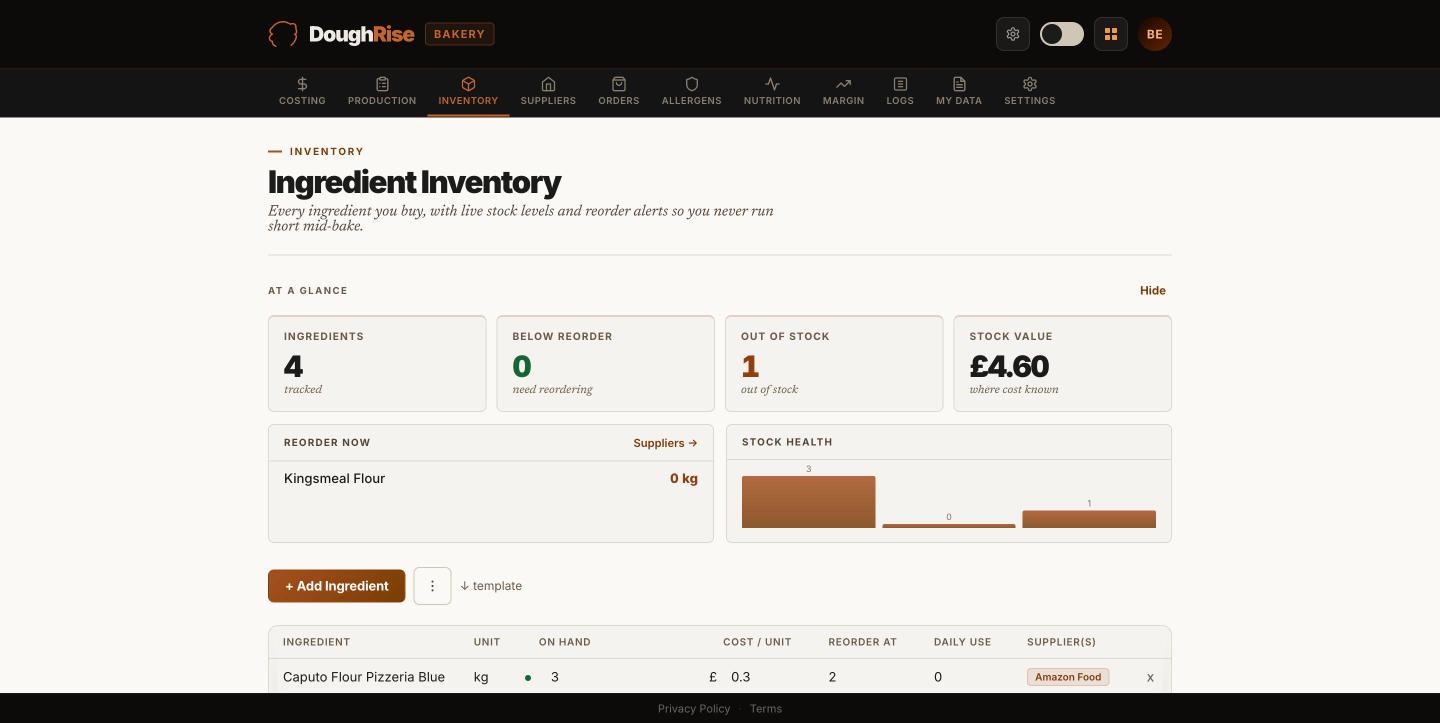Click the Logs list icon

(x=900, y=84)
